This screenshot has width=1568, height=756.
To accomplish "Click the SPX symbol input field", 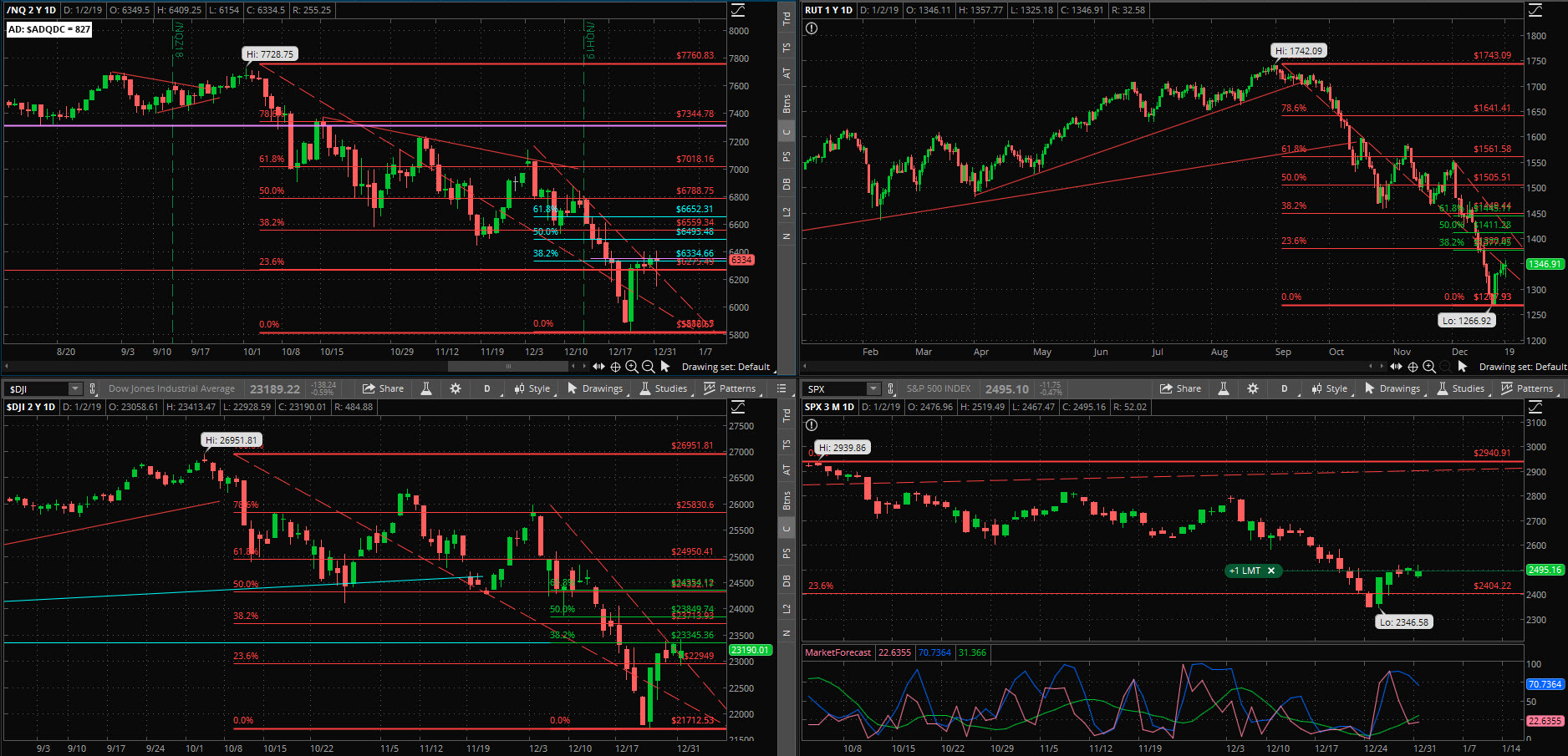I will [834, 389].
